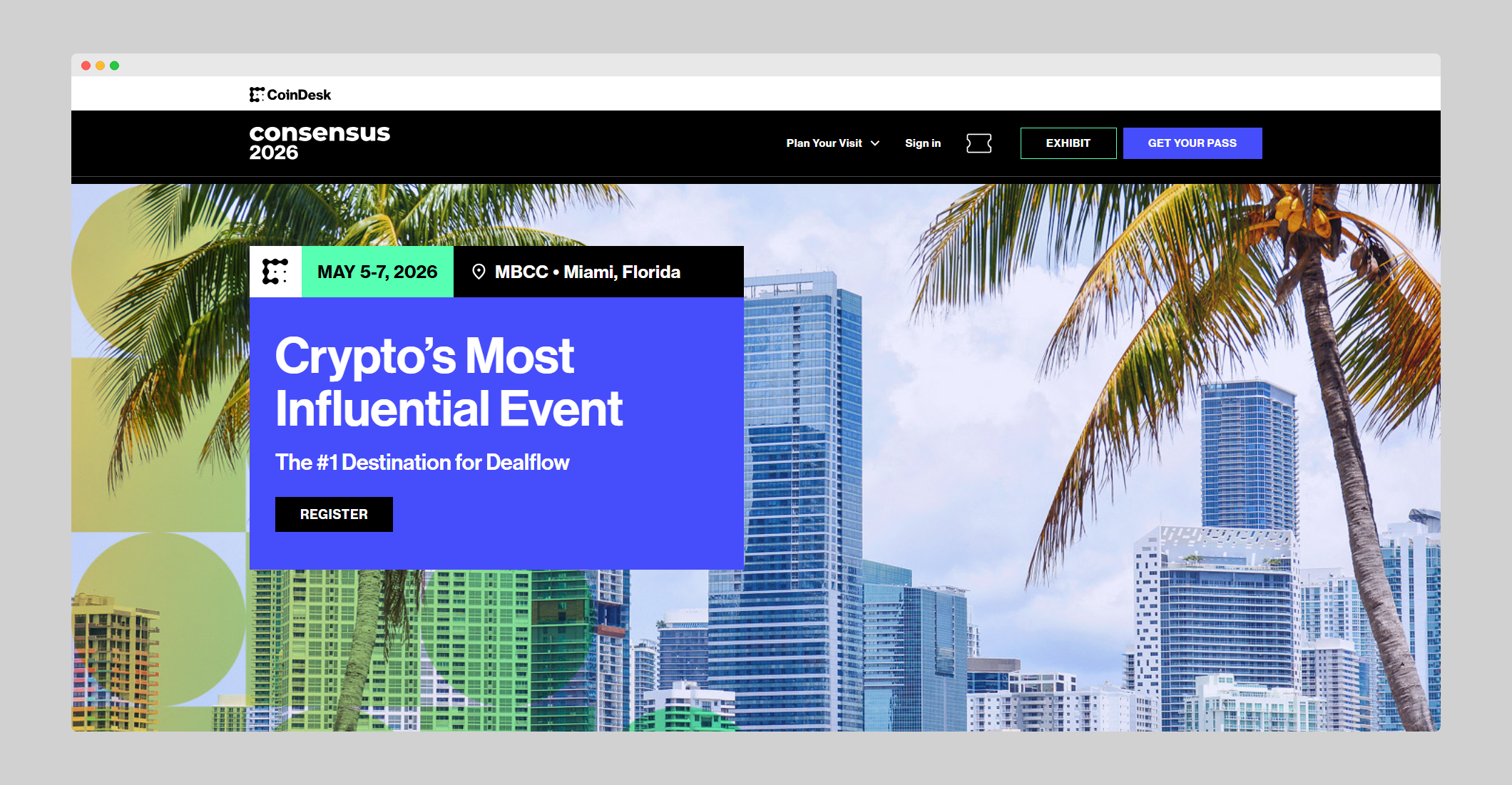Click The #1 Destination for Dealflow subtitle

422,463
